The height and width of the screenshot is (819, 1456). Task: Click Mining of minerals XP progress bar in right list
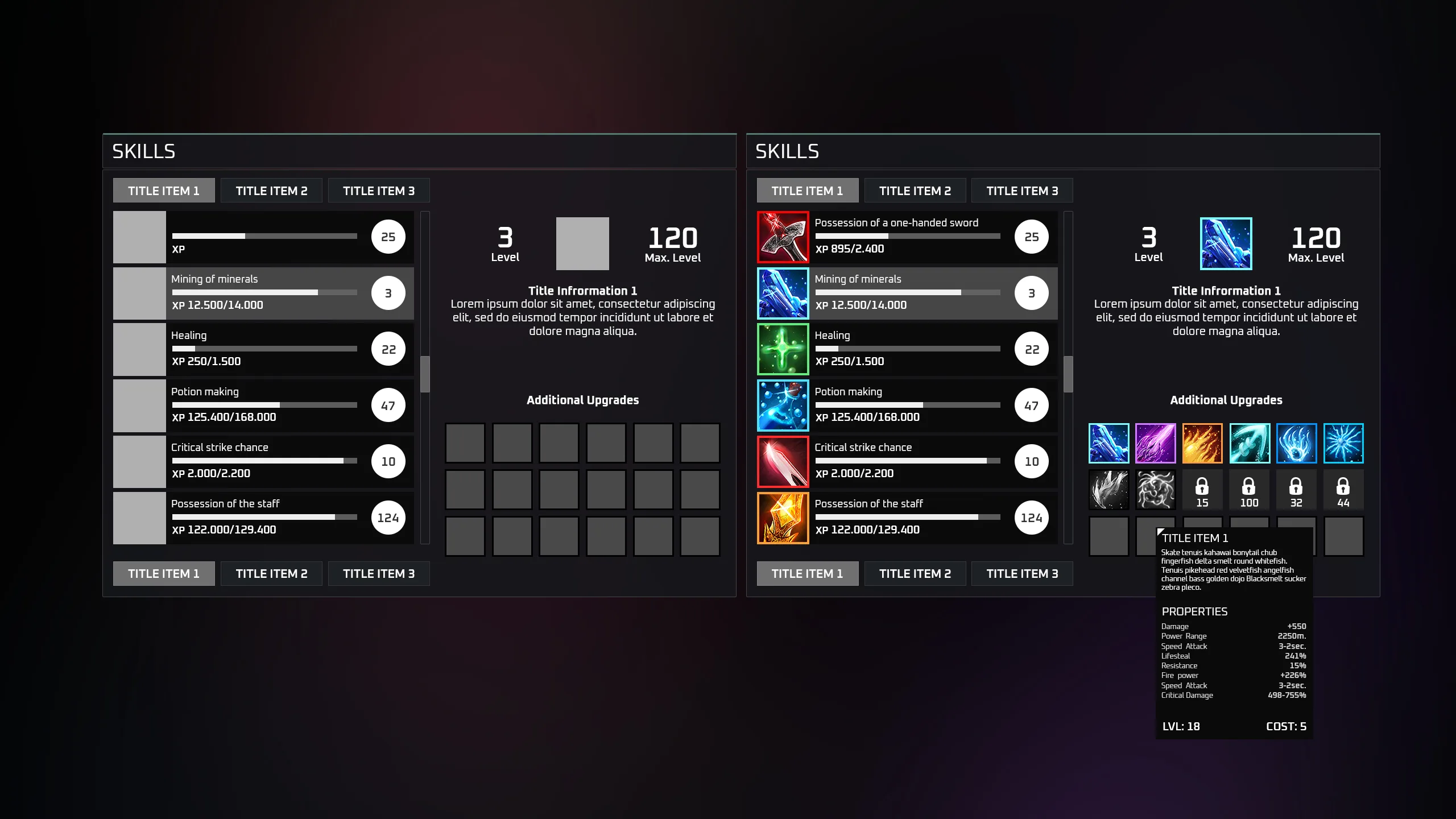coord(907,292)
